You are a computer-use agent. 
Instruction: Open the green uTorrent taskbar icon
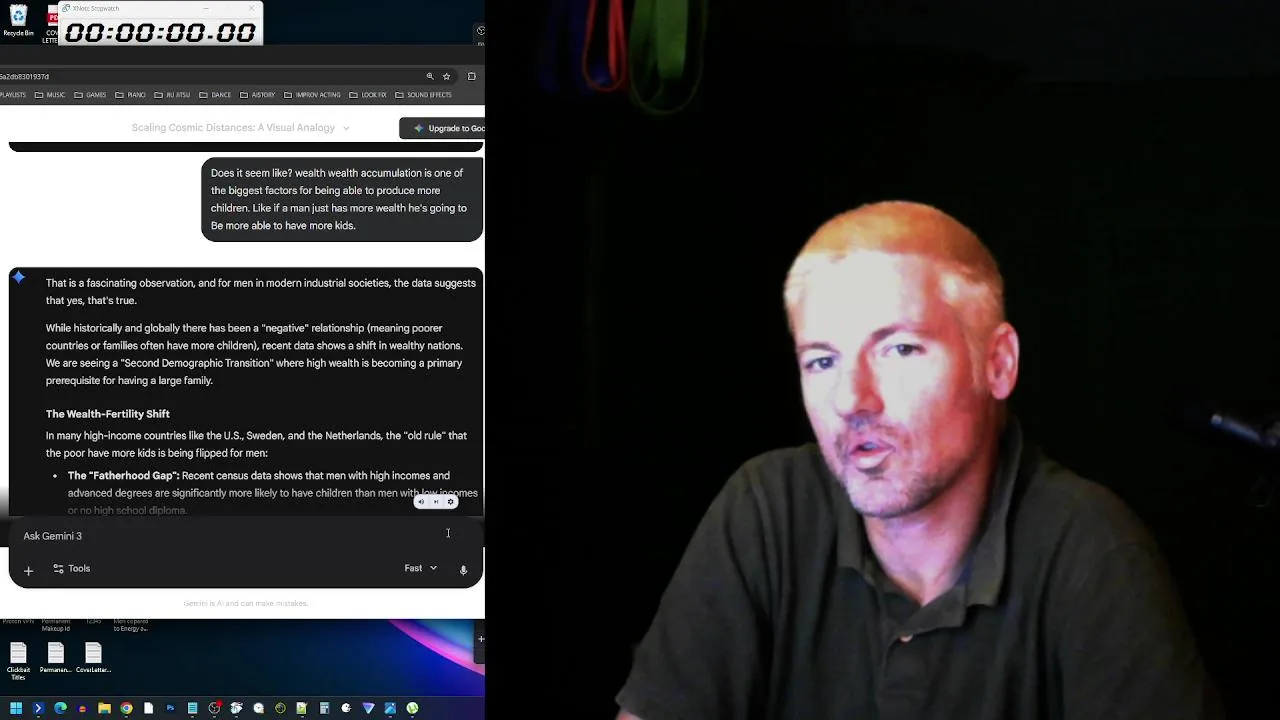point(412,708)
